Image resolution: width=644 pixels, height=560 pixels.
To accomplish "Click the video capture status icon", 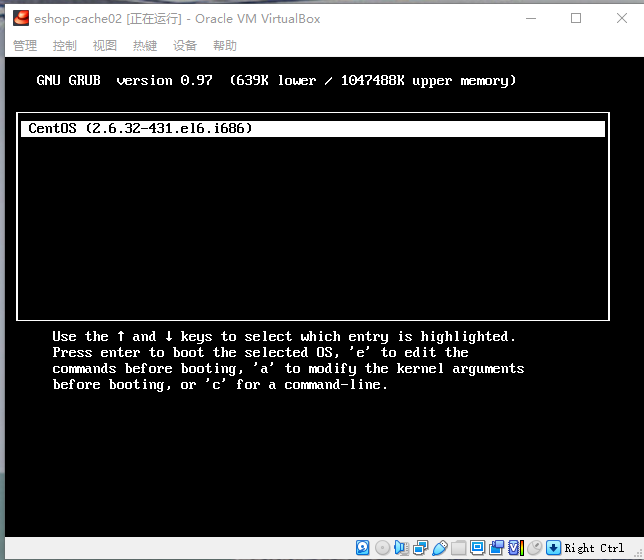I will [497, 548].
